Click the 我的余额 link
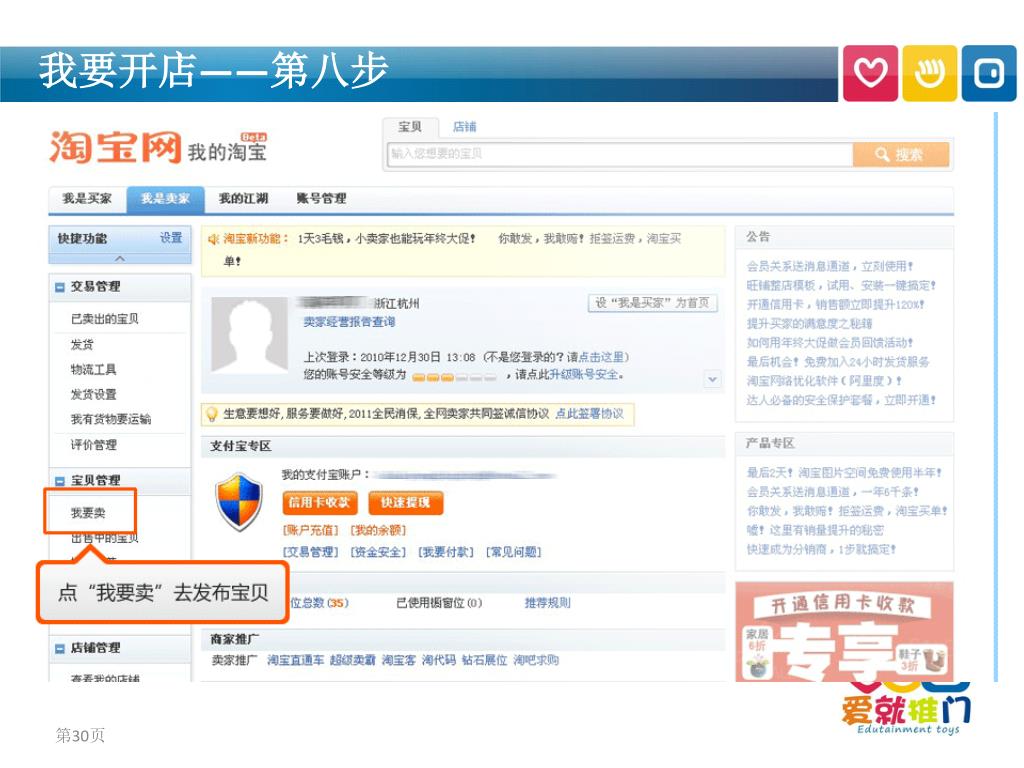This screenshot has height=768, width=1024. point(378,530)
